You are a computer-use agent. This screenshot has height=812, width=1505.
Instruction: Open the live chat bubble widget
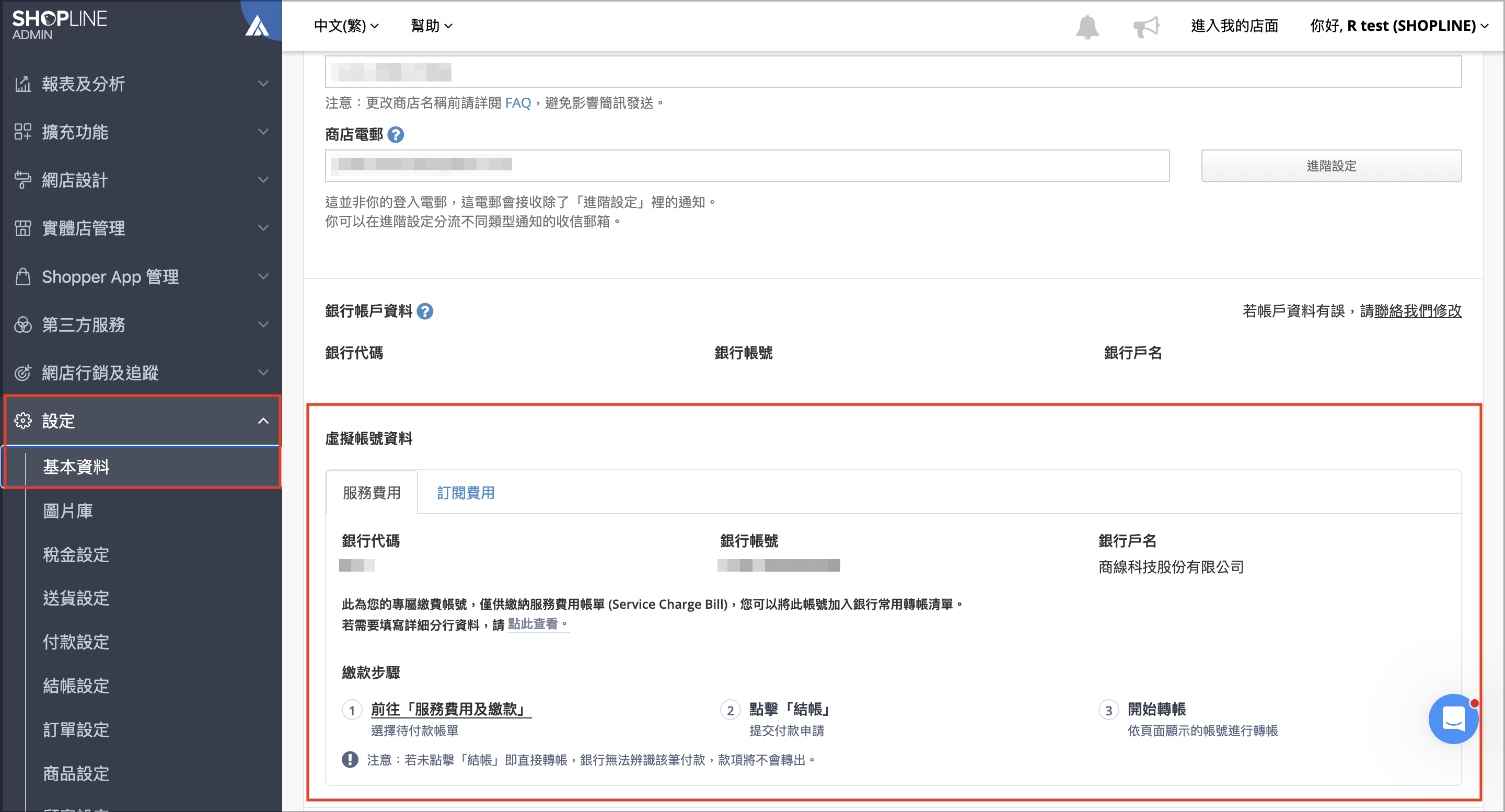pos(1453,718)
